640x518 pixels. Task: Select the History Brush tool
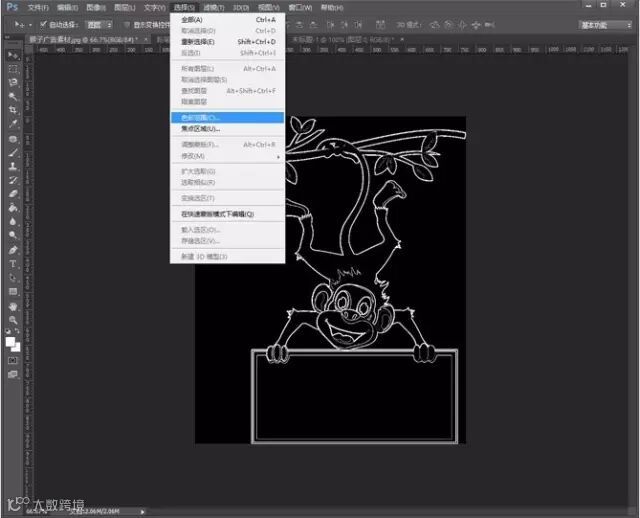click(13, 180)
